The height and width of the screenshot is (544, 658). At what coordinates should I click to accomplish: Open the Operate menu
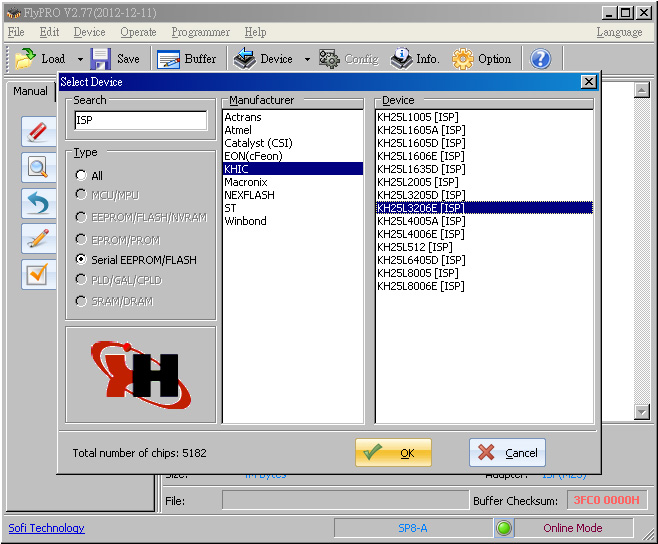pos(138,32)
